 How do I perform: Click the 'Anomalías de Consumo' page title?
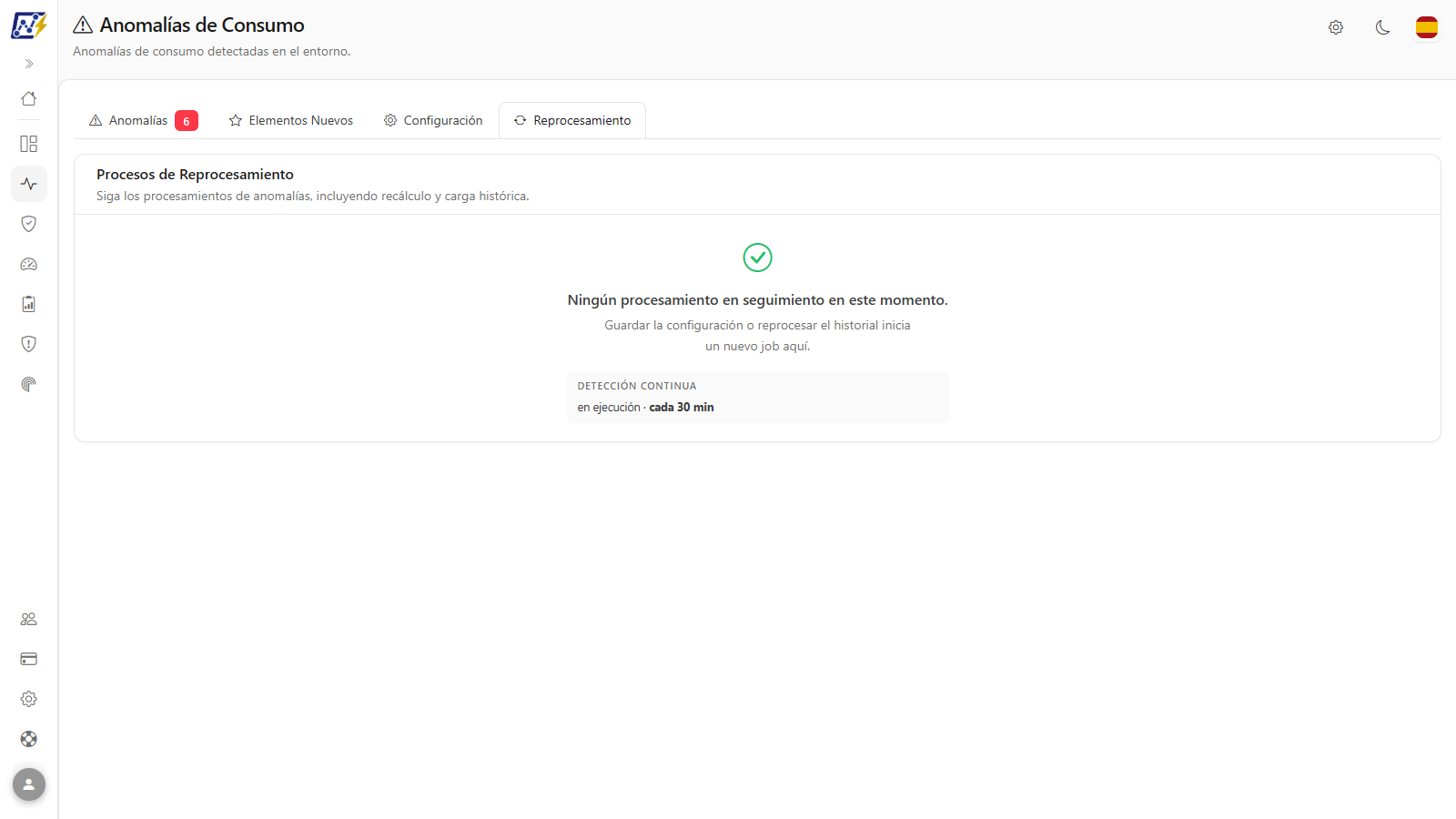202,25
